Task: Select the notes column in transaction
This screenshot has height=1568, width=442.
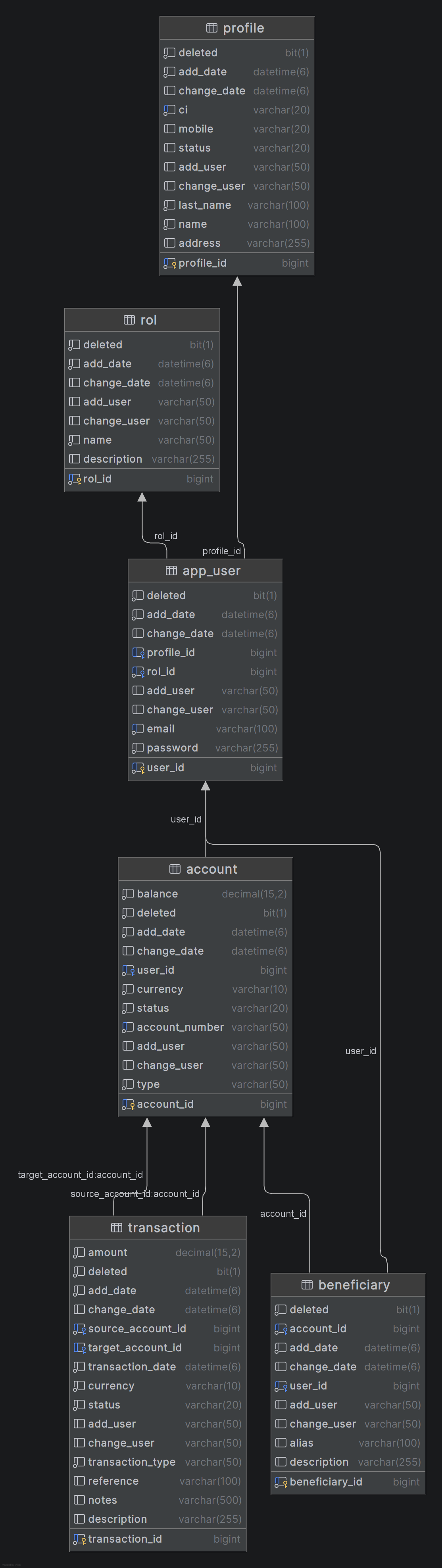Action: click(x=158, y=1500)
